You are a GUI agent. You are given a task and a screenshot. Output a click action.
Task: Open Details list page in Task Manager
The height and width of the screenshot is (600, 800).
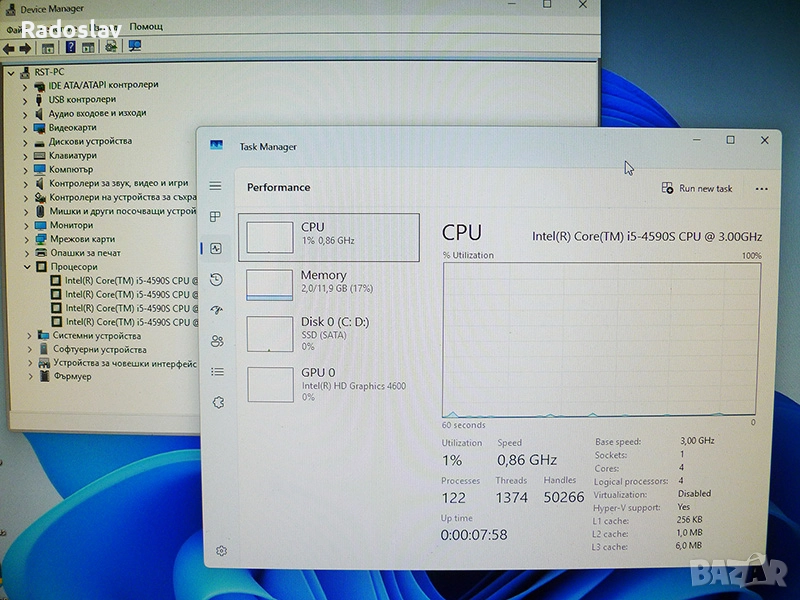click(x=217, y=372)
